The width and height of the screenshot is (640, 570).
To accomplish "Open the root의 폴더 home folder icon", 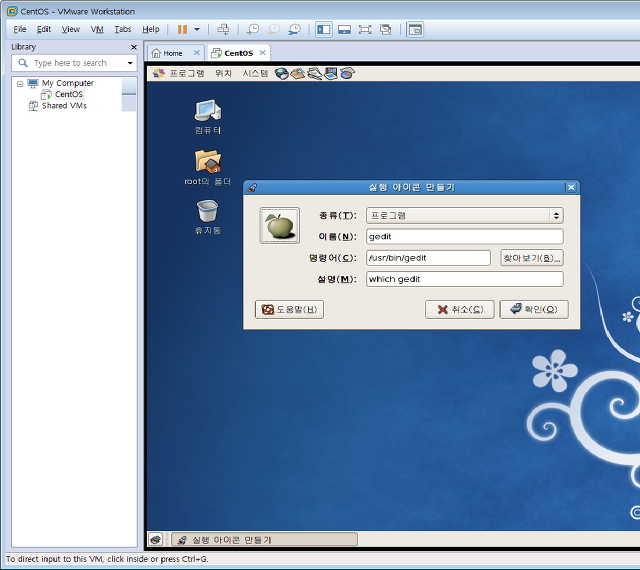I will [208, 168].
